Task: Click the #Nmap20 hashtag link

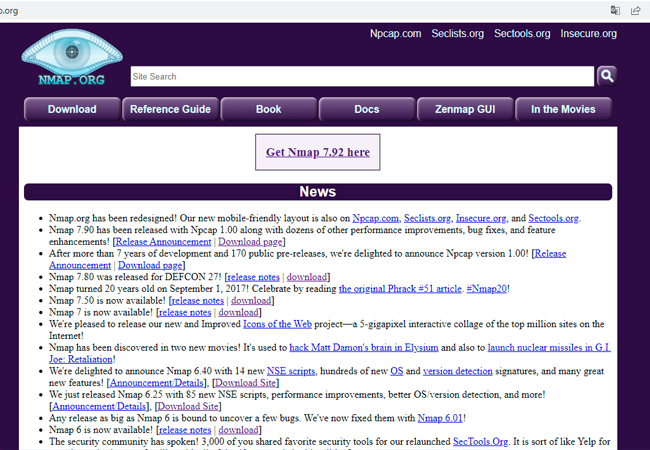Action: pos(487,289)
